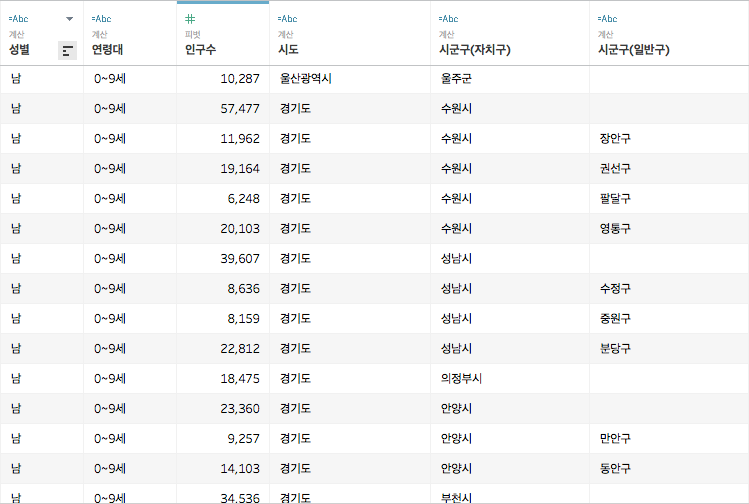This screenshot has width=749, height=504.
Task: Click the population value 10,287
Action: [x=240, y=79]
